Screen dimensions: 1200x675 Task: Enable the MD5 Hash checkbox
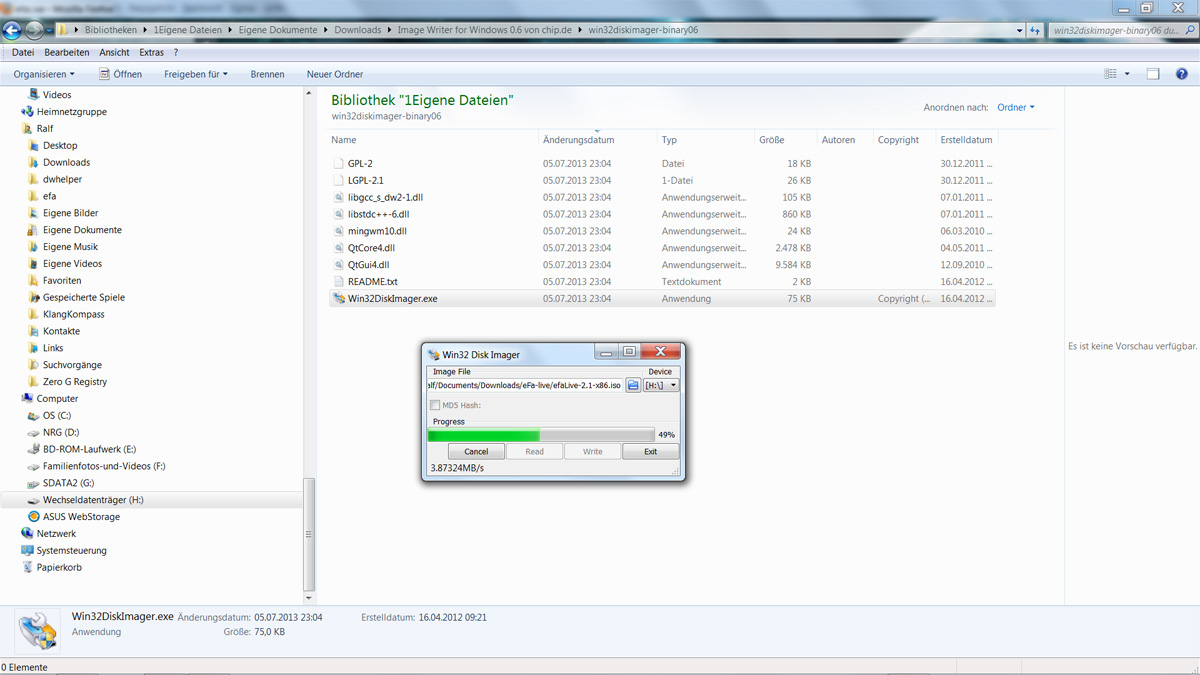click(435, 405)
